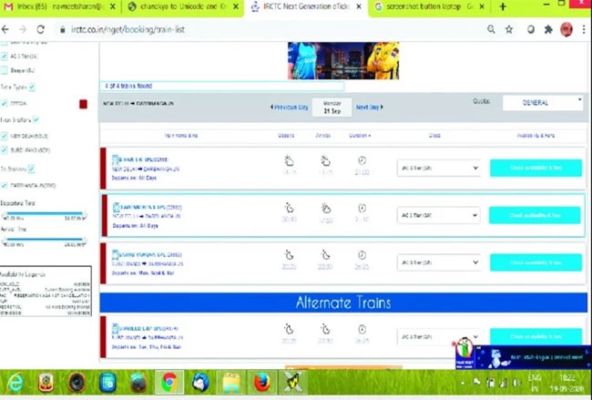
Task: Open the Quota GENERAL dropdown
Action: point(543,103)
